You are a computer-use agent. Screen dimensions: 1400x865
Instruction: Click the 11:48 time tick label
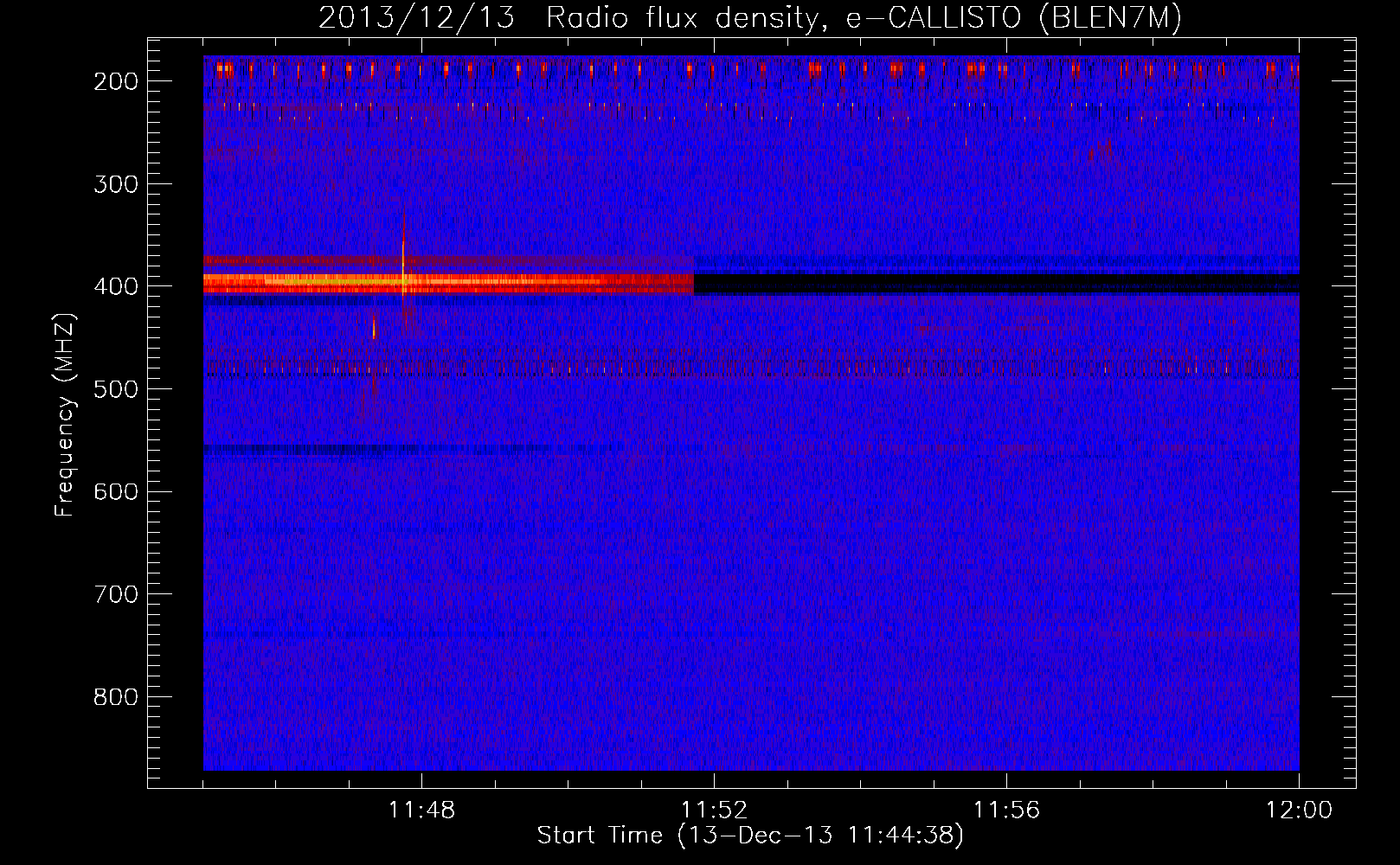coord(421,810)
